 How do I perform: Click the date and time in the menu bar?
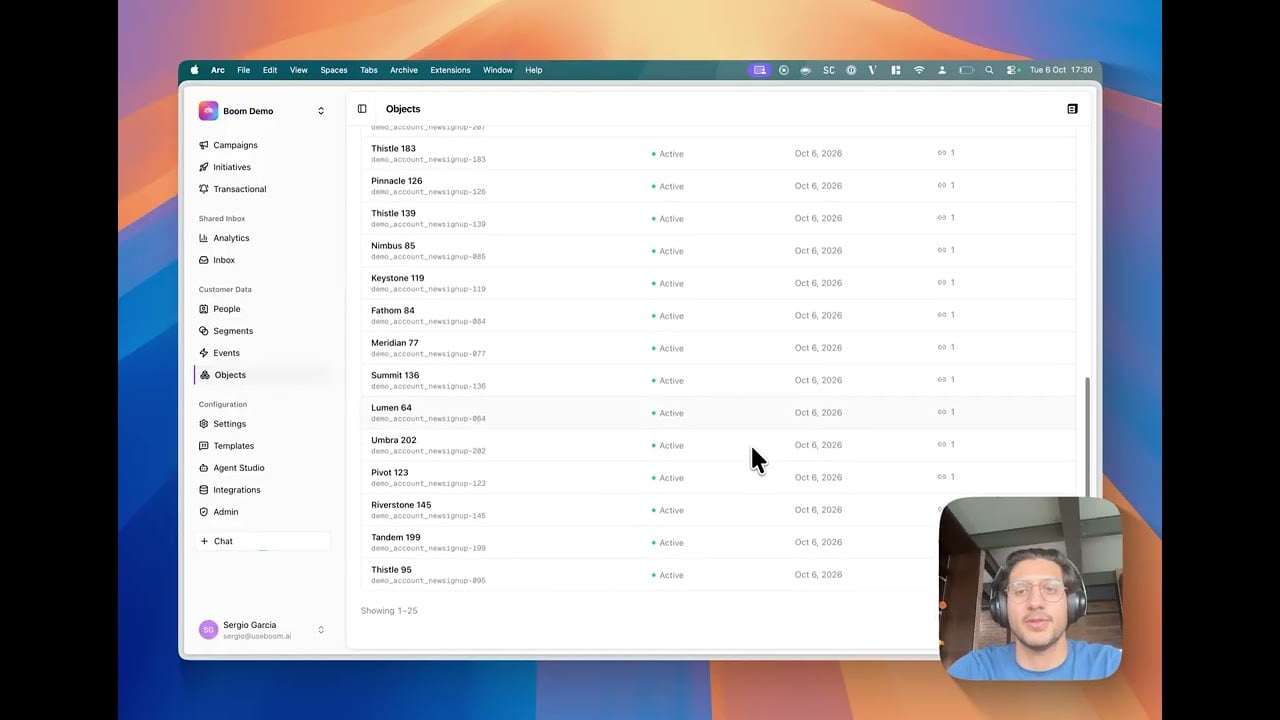pos(1061,70)
